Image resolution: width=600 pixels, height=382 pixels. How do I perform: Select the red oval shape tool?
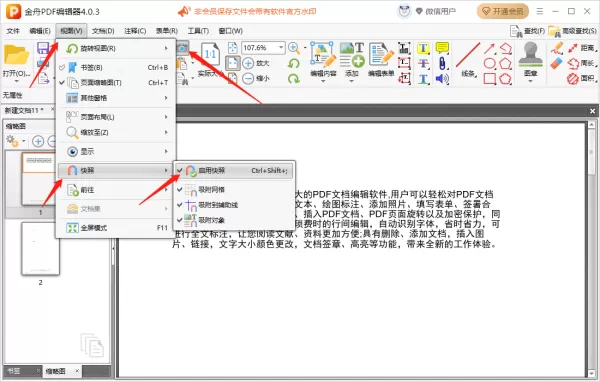[x=489, y=63]
